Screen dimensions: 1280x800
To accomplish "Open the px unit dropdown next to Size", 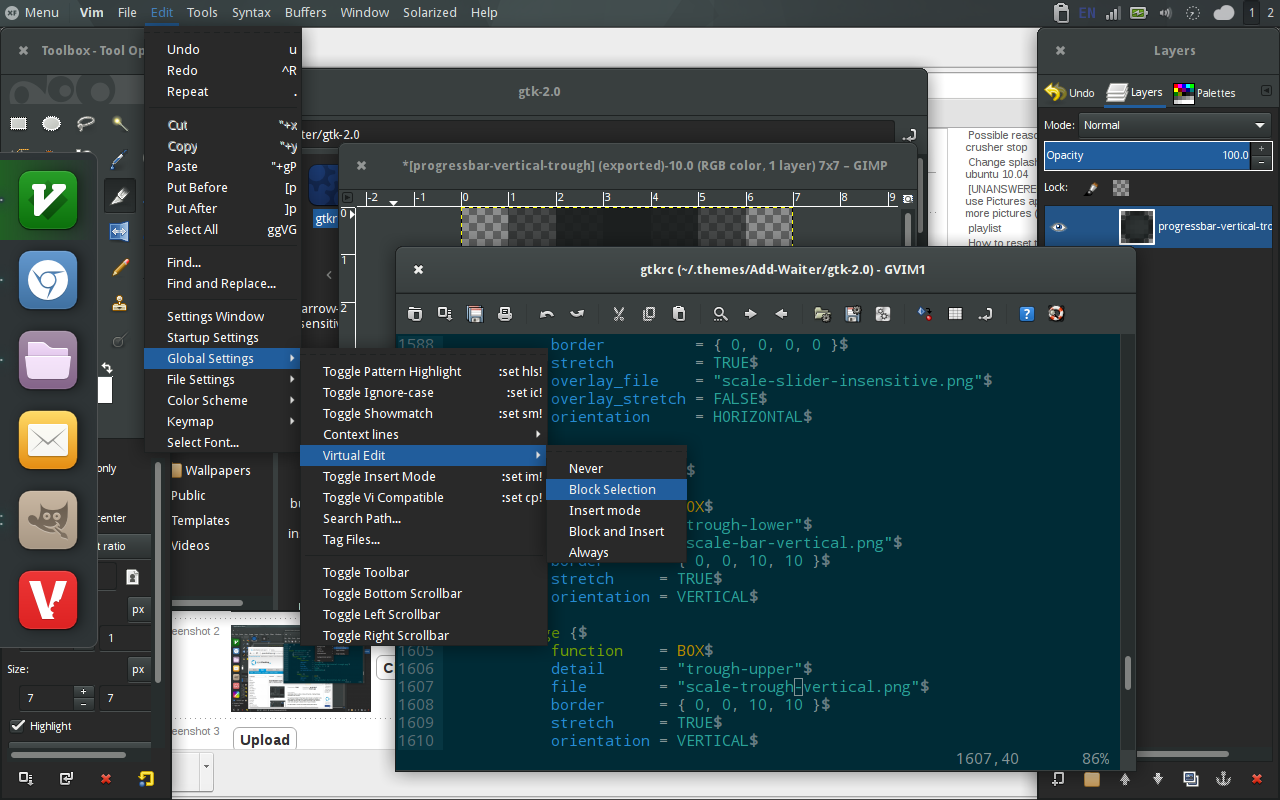I will click(138, 669).
